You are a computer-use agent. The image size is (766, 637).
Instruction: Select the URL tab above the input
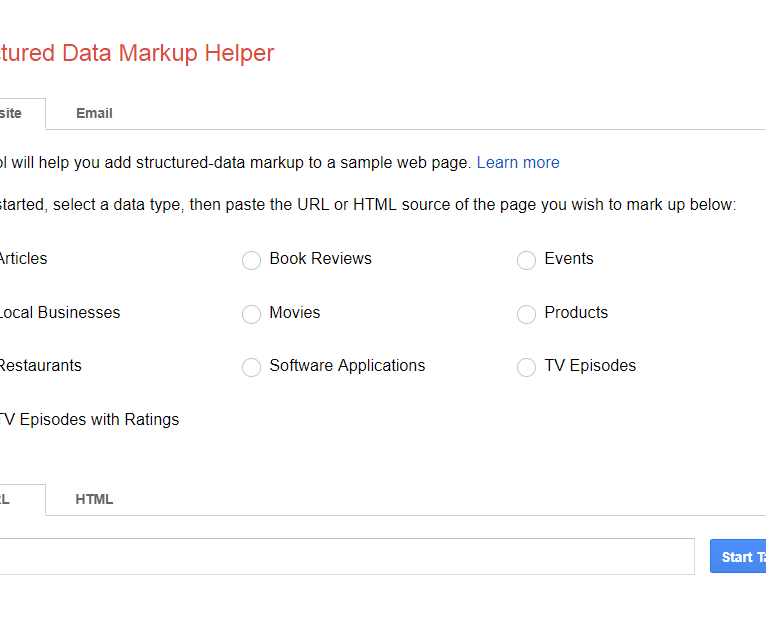10,499
